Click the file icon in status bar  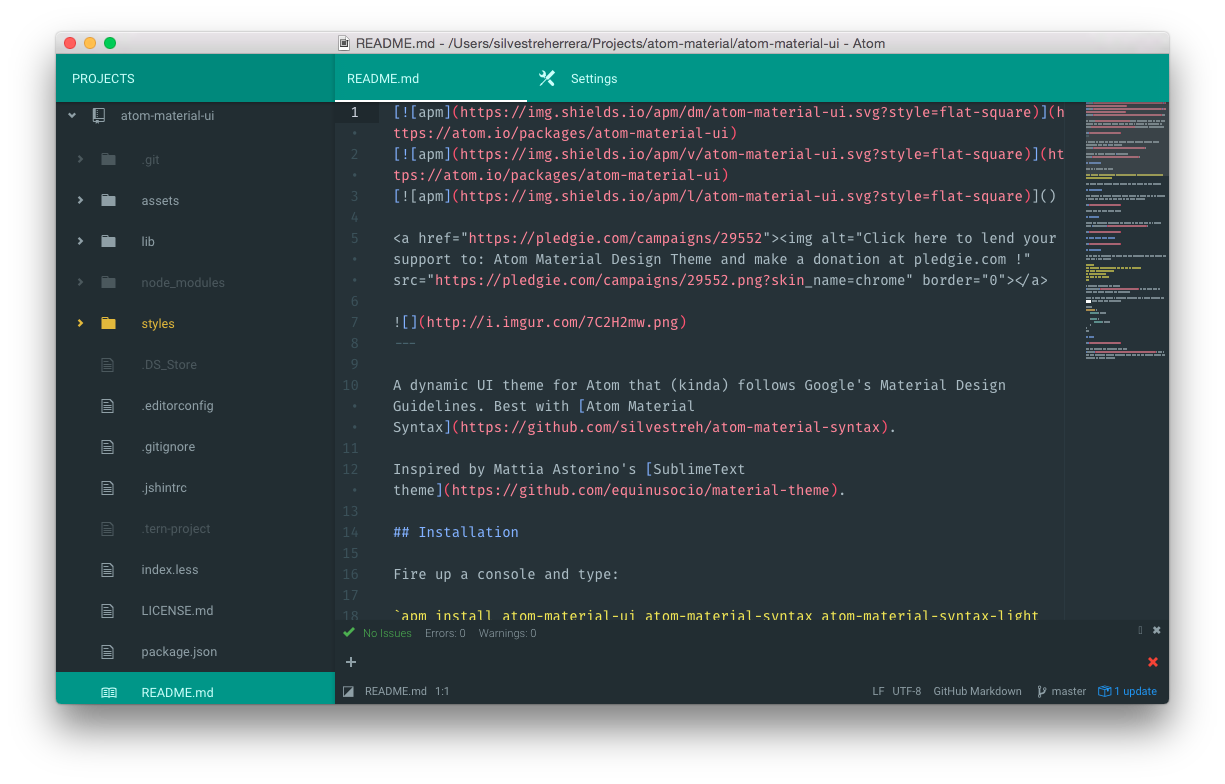tap(349, 691)
